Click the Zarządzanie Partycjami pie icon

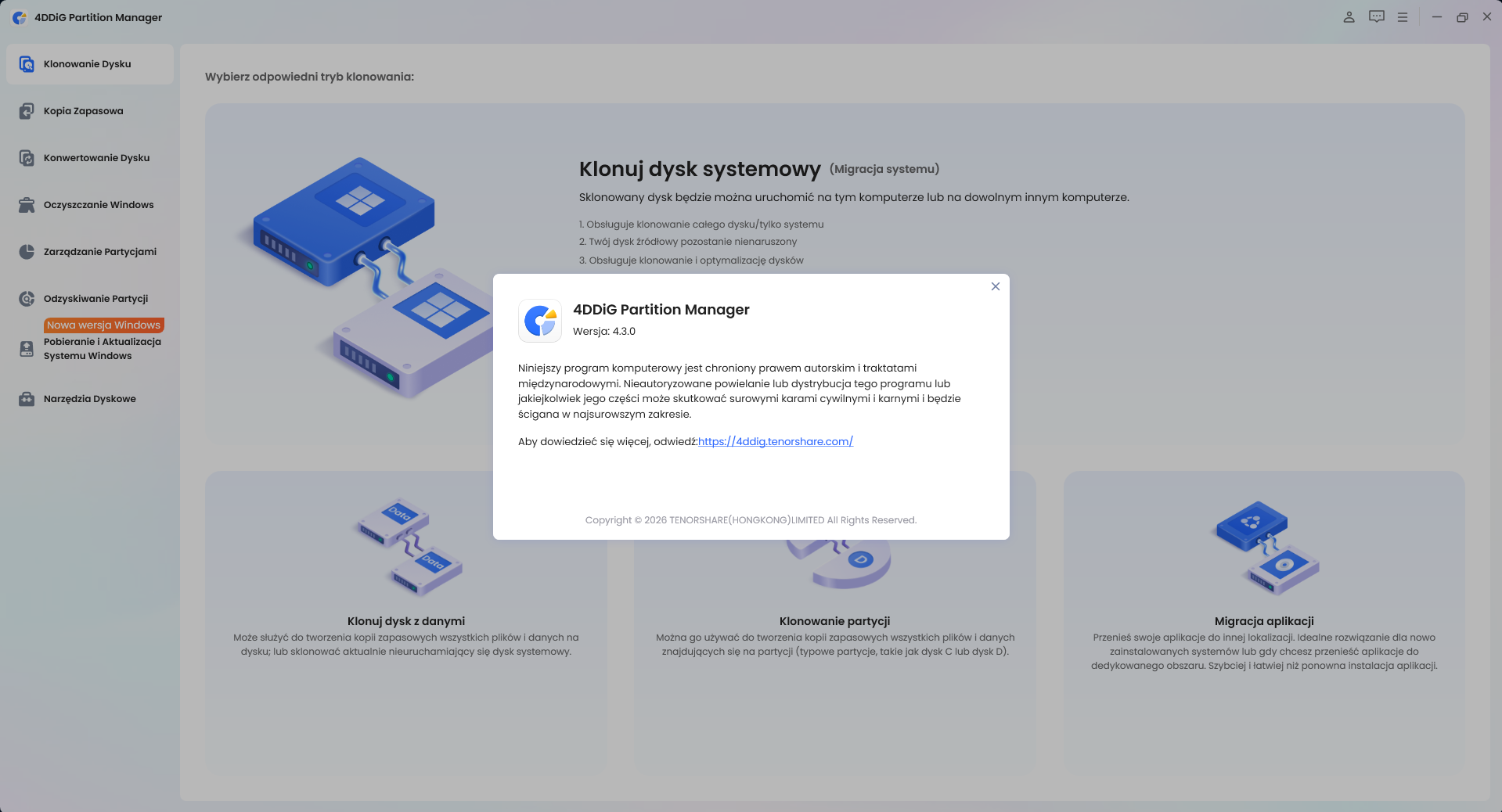tap(27, 252)
